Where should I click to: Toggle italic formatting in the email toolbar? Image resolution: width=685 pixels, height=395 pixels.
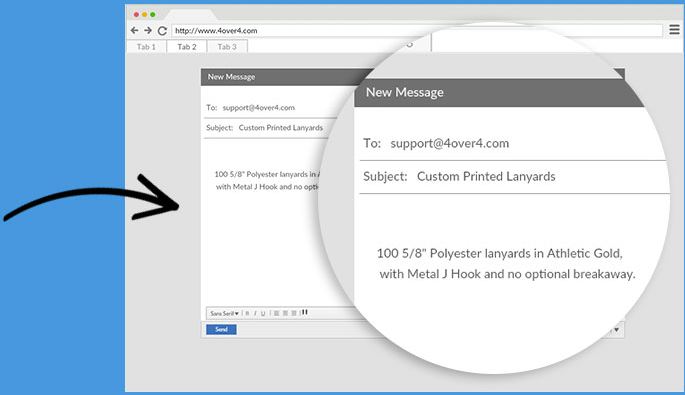pos(255,313)
